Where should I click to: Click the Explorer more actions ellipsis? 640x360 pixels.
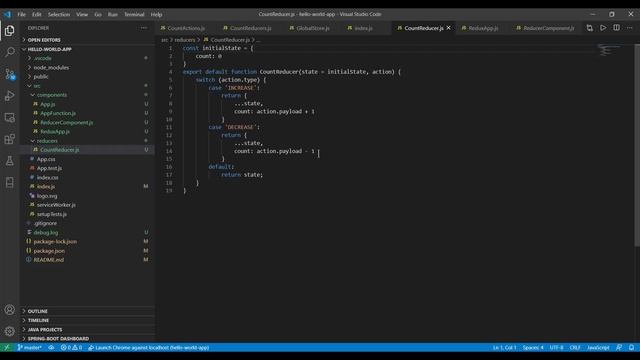[144, 28]
